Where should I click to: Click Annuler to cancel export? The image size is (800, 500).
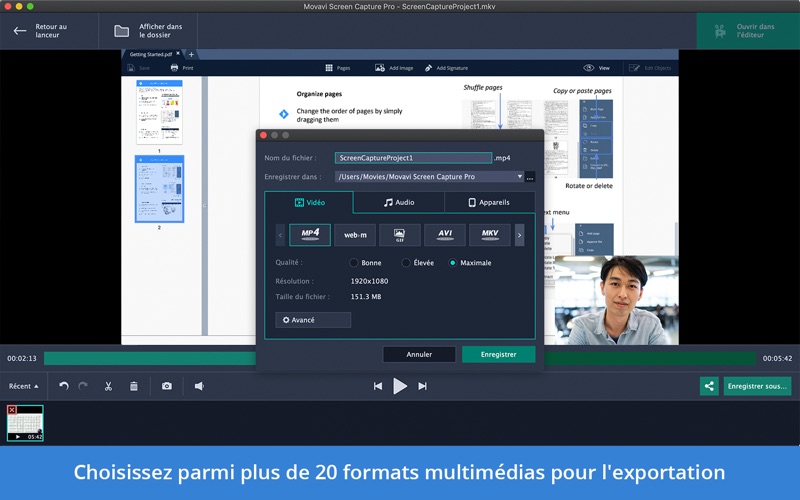coord(419,354)
